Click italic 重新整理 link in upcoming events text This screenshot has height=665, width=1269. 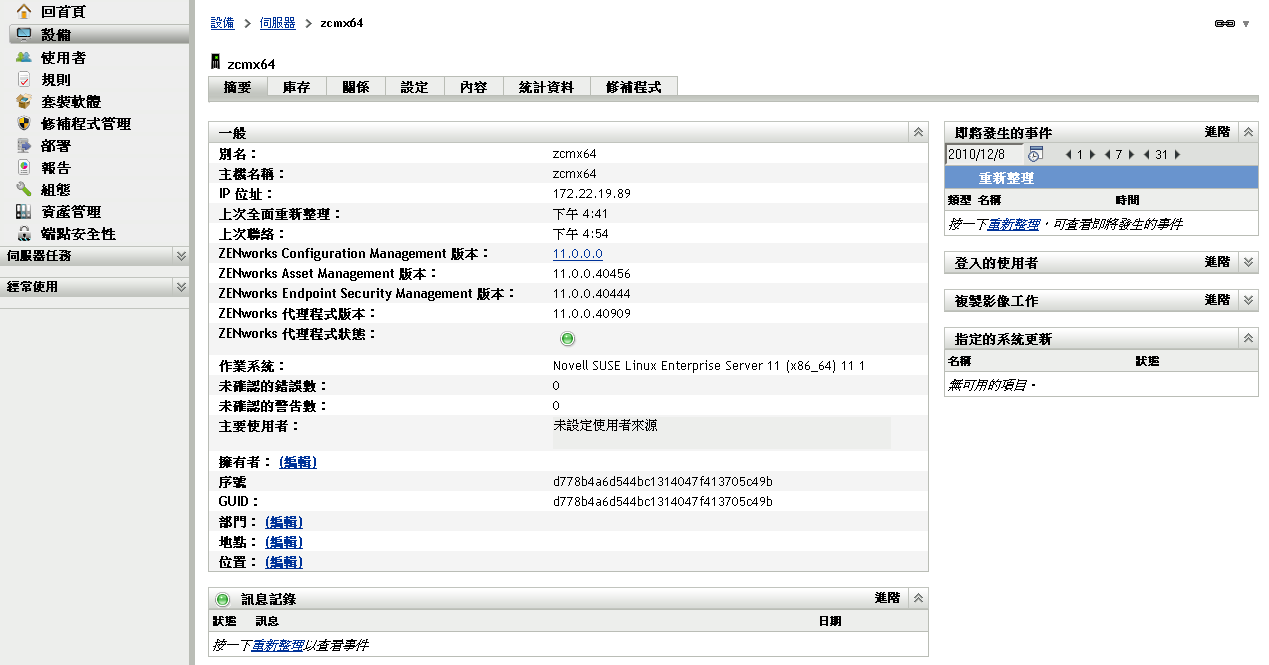[1014, 225]
